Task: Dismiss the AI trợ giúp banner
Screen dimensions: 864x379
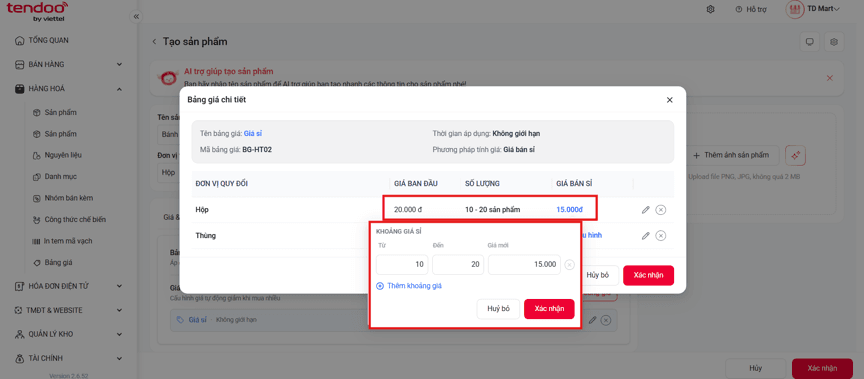Action: pyautogui.click(x=830, y=78)
